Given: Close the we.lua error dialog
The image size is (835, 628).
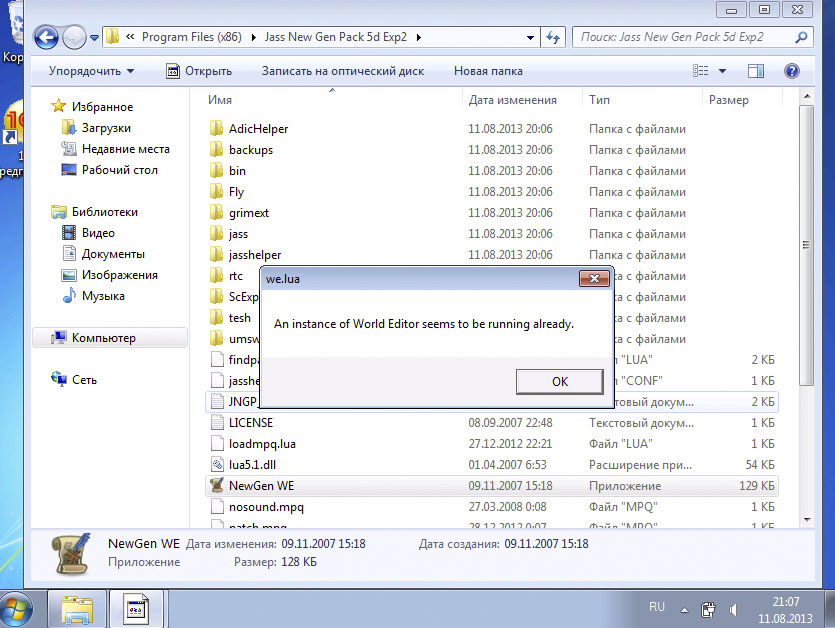Looking at the screenshot, I should point(594,278).
